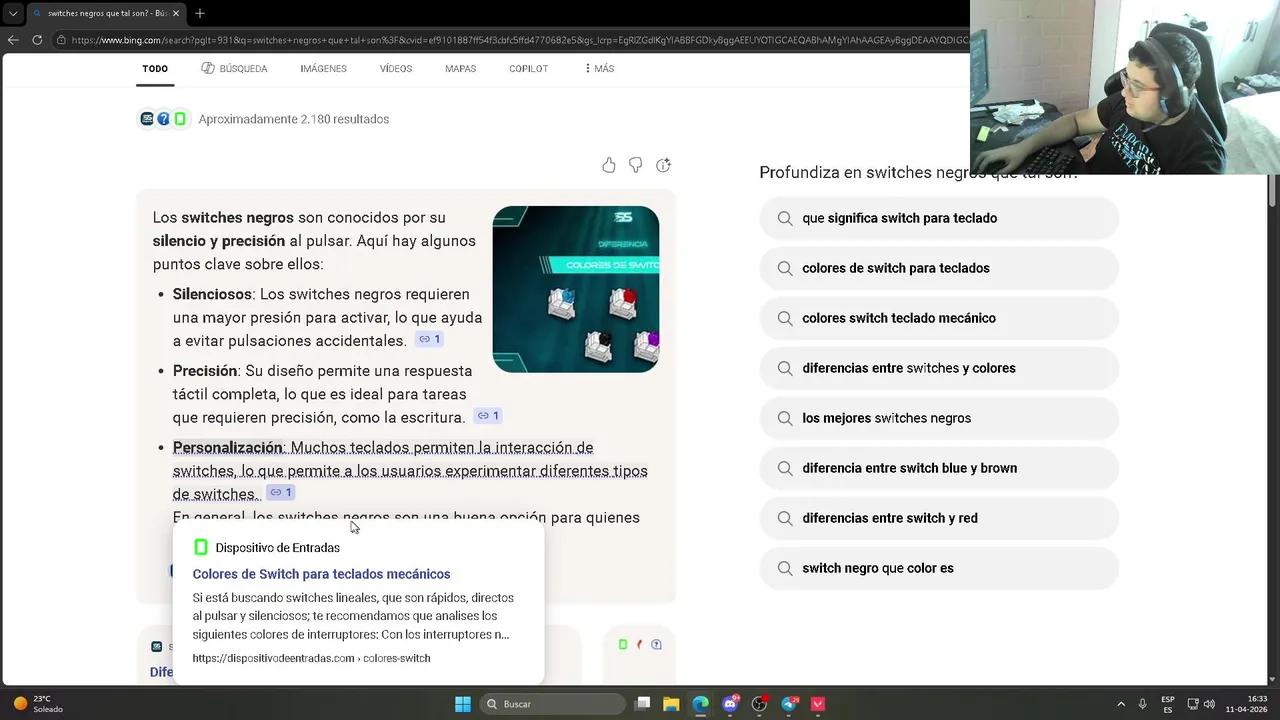Click the citation link after Precisión paragraph
This screenshot has height=720, width=1280.
(487, 416)
